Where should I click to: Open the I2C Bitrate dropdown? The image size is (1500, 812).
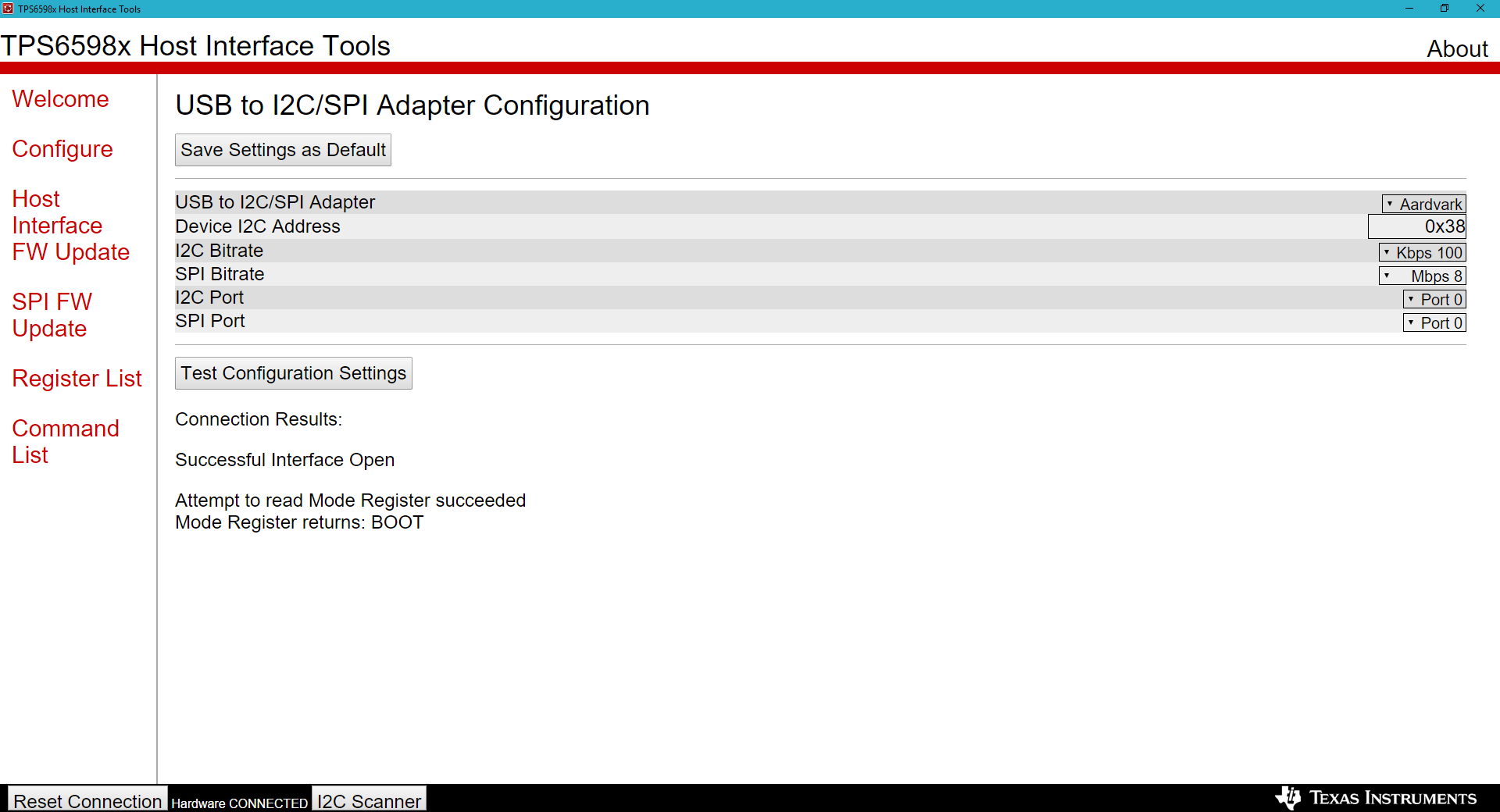[x=1422, y=251]
